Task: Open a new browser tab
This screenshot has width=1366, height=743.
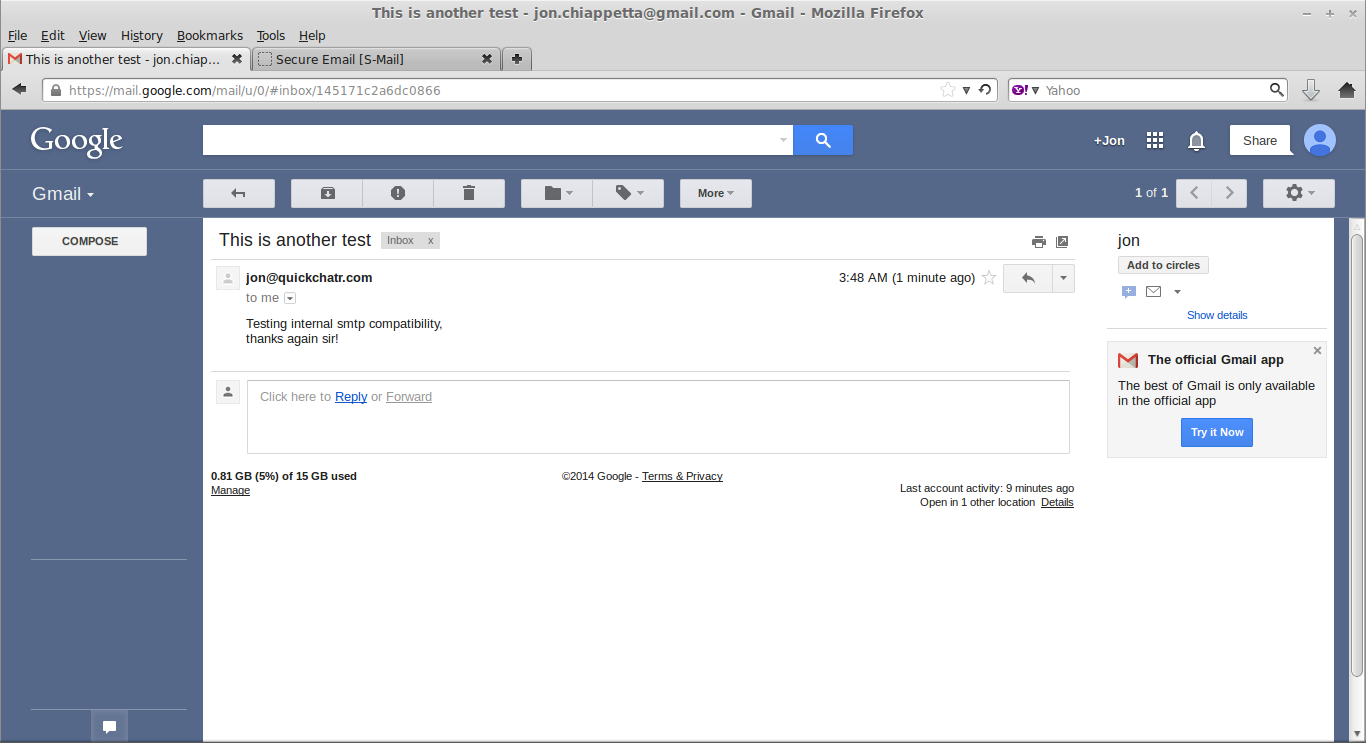Action: tap(517, 59)
